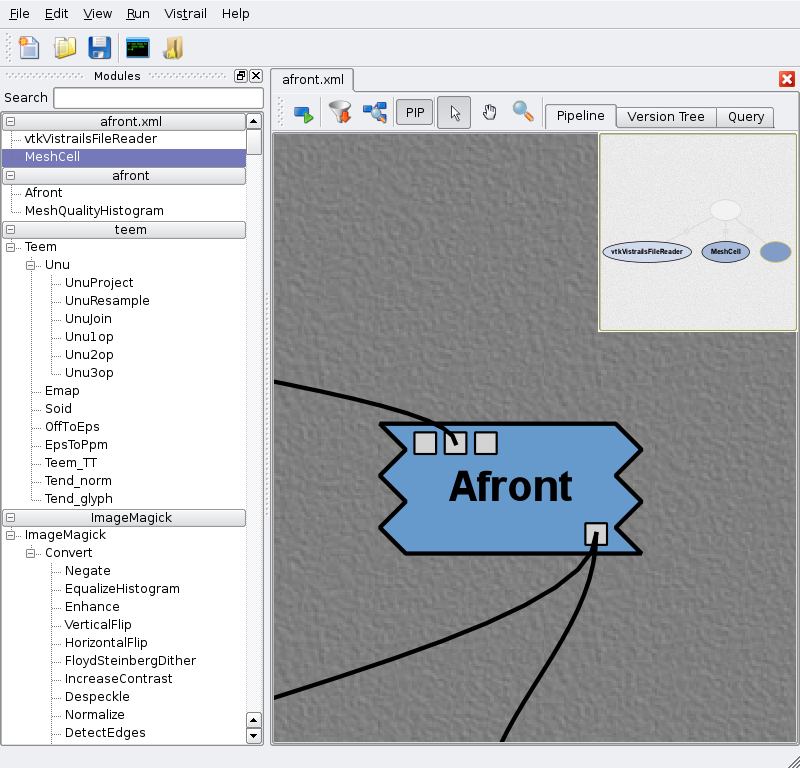Click the Query tab button
The image size is (800, 768).
click(745, 116)
